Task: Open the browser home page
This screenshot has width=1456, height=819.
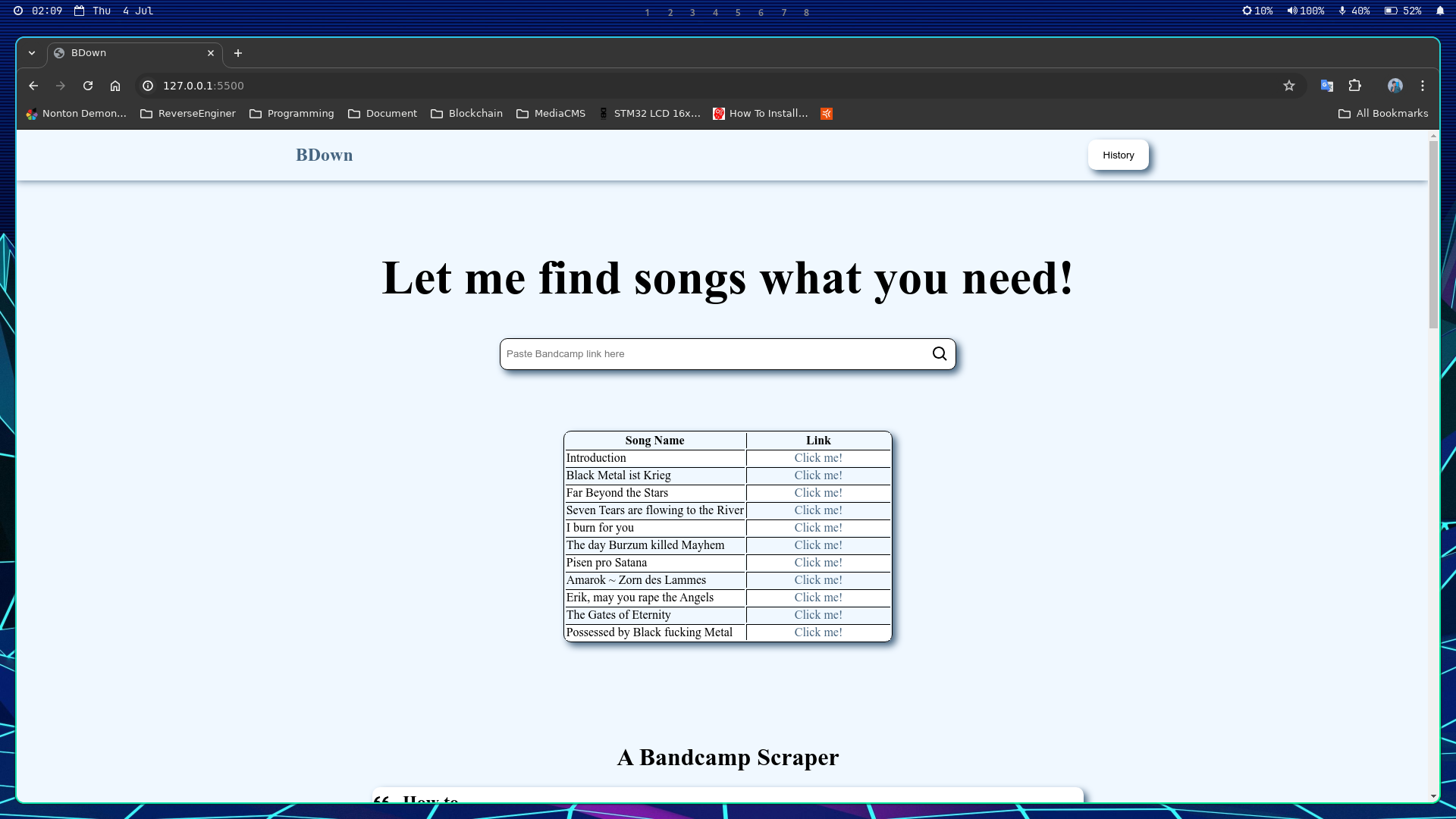Action: [x=115, y=86]
